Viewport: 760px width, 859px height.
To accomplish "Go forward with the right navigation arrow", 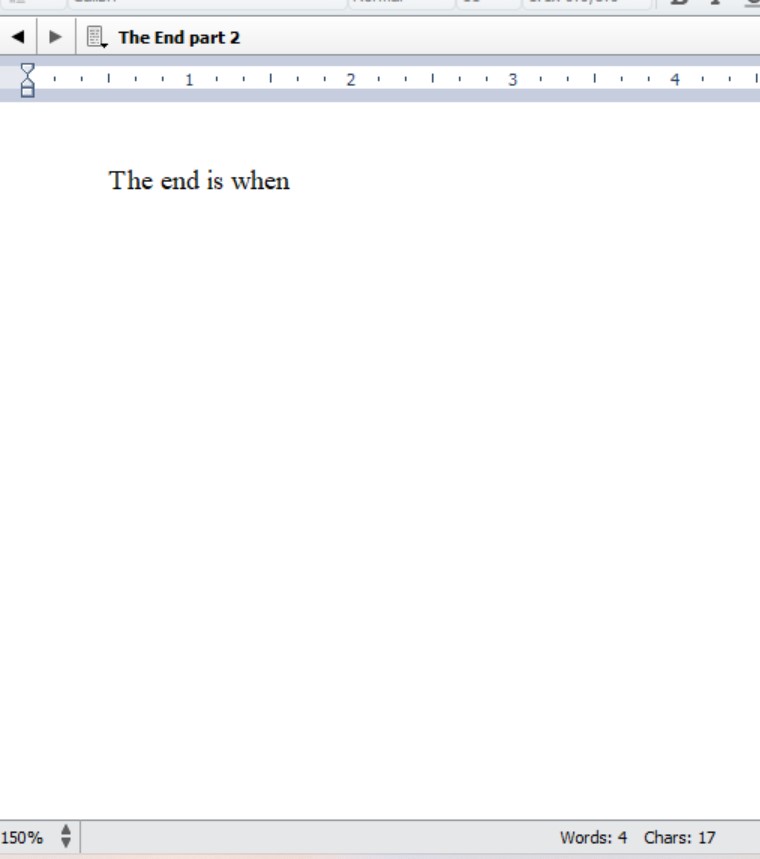I will (x=56, y=39).
